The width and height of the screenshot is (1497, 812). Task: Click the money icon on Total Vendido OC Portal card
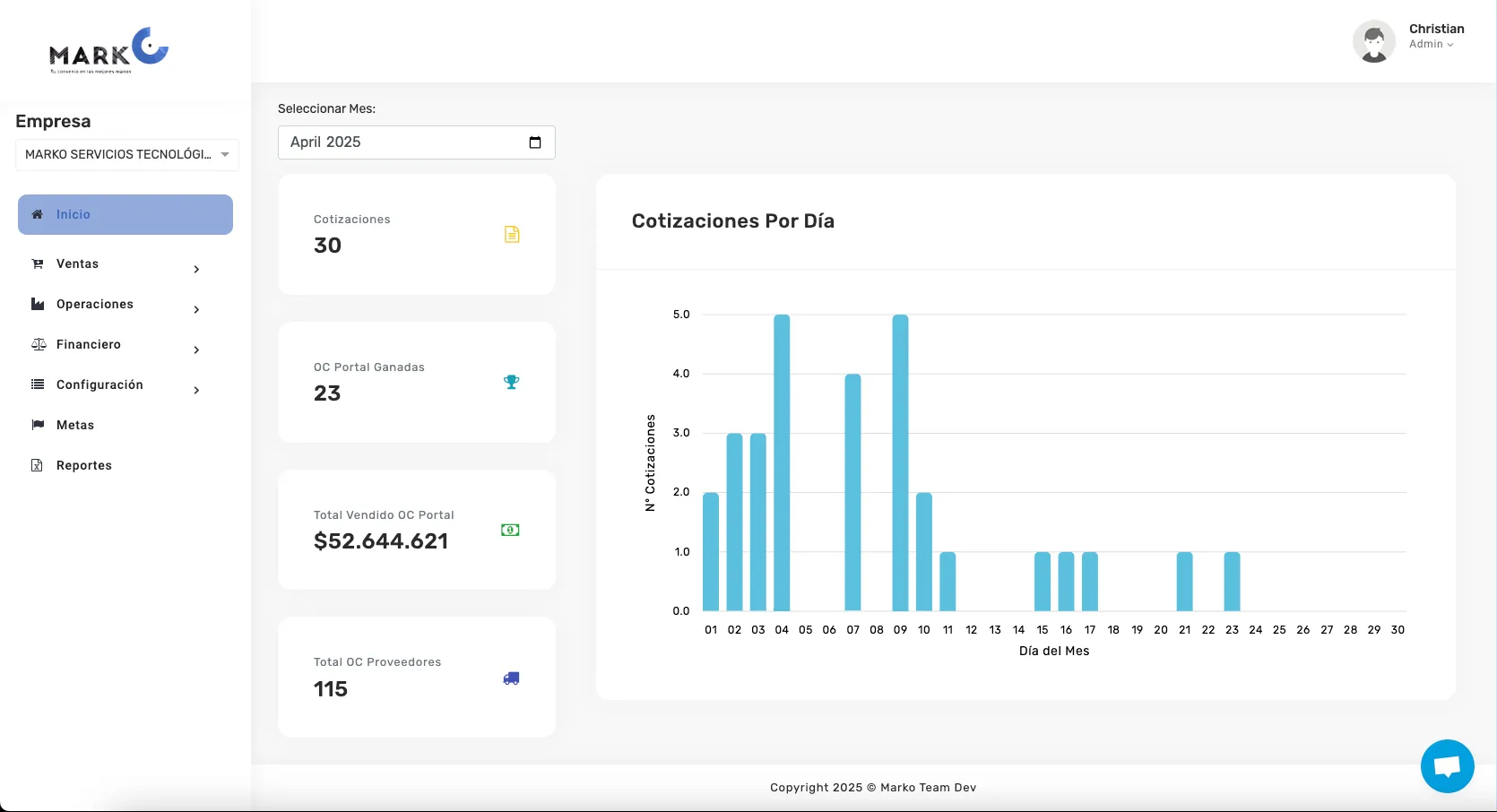[510, 530]
